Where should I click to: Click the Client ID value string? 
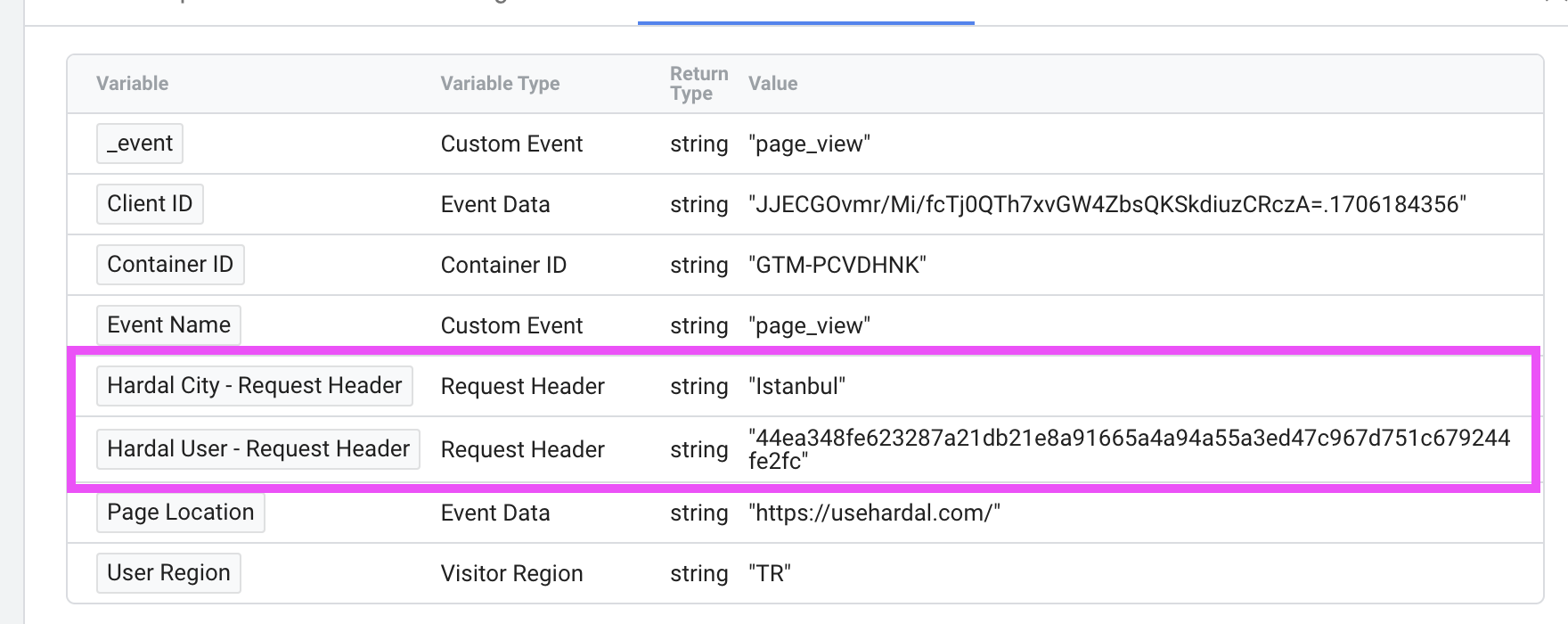pyautogui.click(x=1107, y=204)
